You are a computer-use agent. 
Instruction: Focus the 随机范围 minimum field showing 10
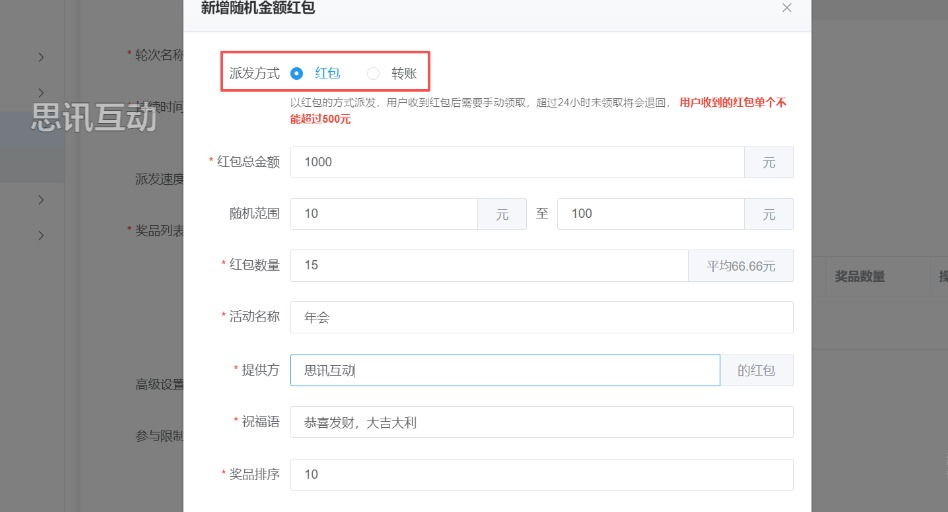[x=383, y=214]
